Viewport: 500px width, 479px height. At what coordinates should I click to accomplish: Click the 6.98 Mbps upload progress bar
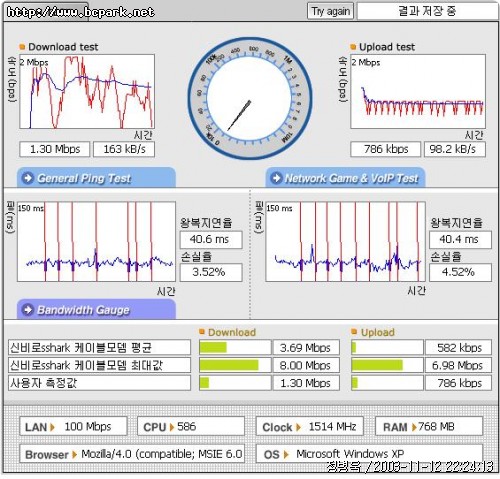[387, 365]
